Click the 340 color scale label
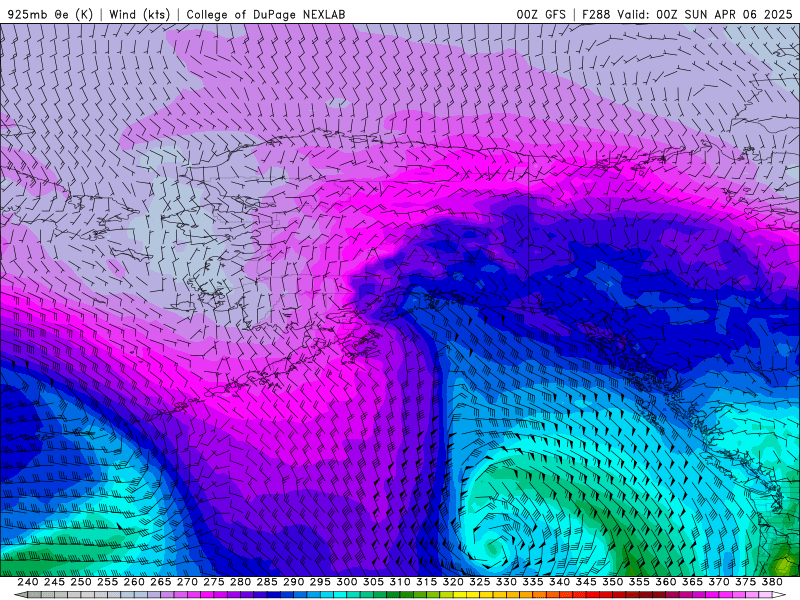 (x=559, y=582)
